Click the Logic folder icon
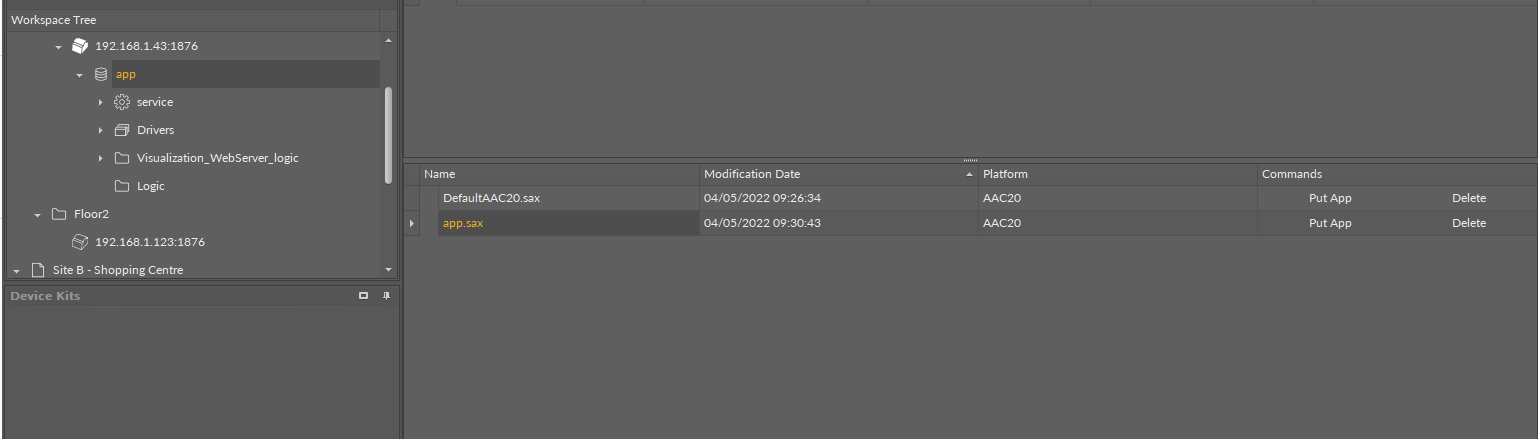 pyautogui.click(x=122, y=186)
